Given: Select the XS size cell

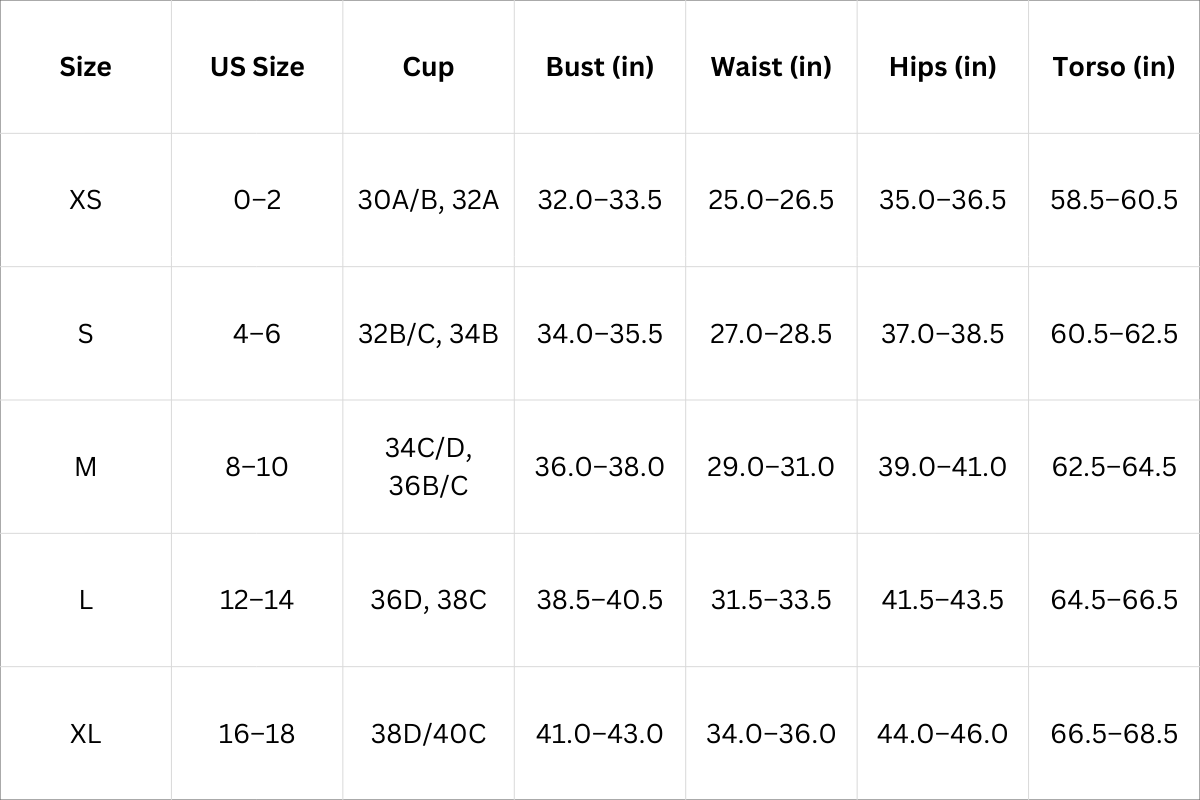Looking at the screenshot, I should pyautogui.click(x=85, y=200).
